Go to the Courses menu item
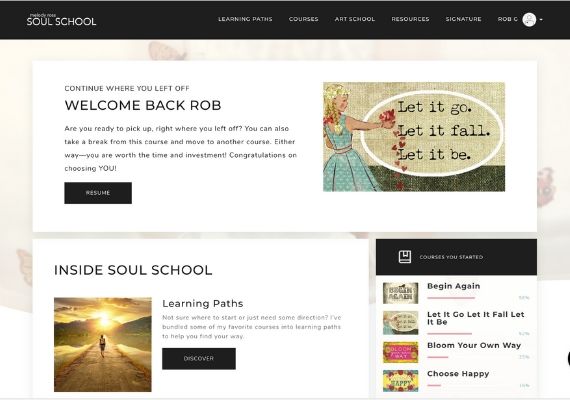Viewport: 570px width, 400px height. (x=304, y=19)
